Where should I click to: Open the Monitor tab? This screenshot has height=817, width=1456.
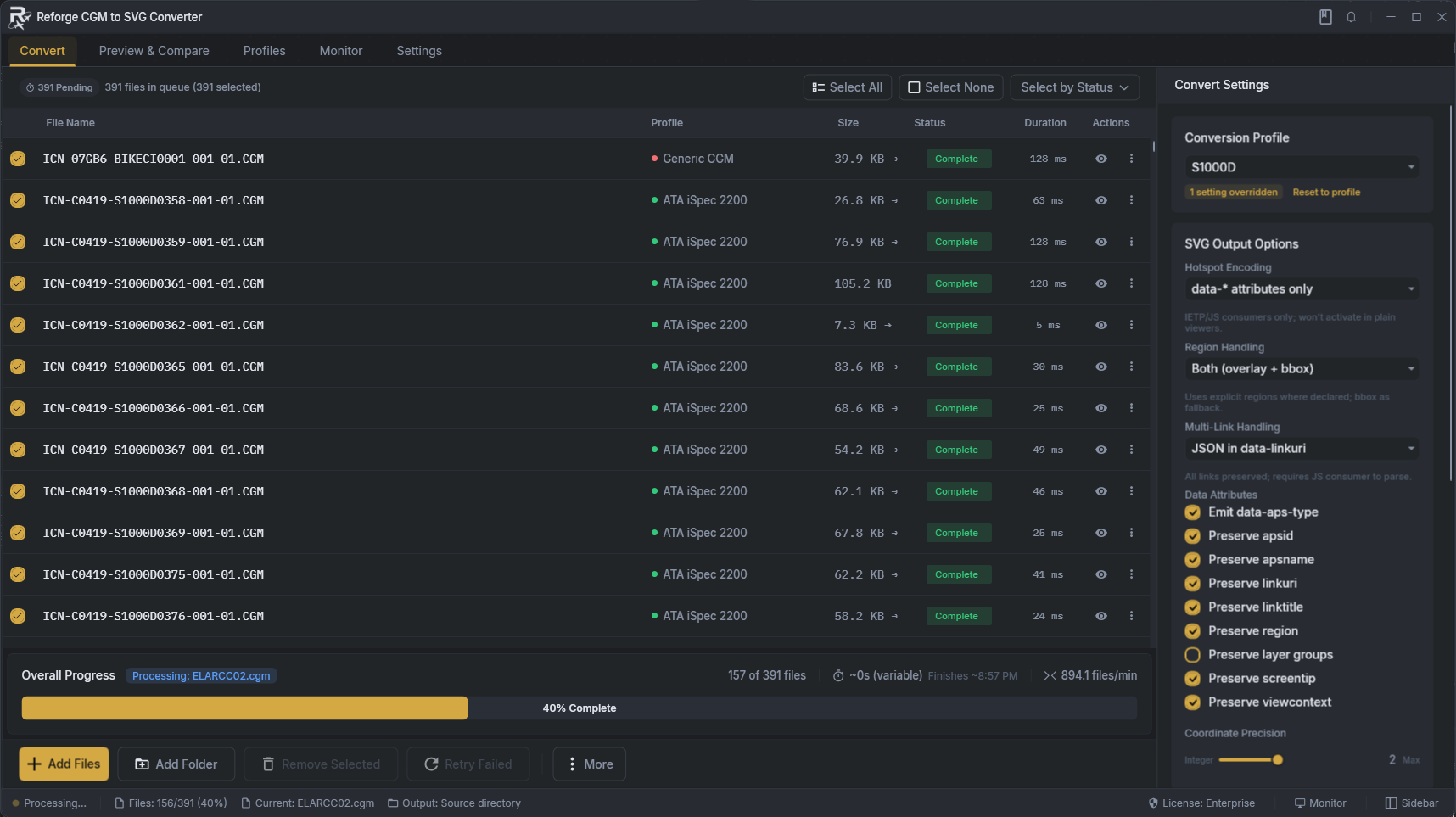(340, 51)
